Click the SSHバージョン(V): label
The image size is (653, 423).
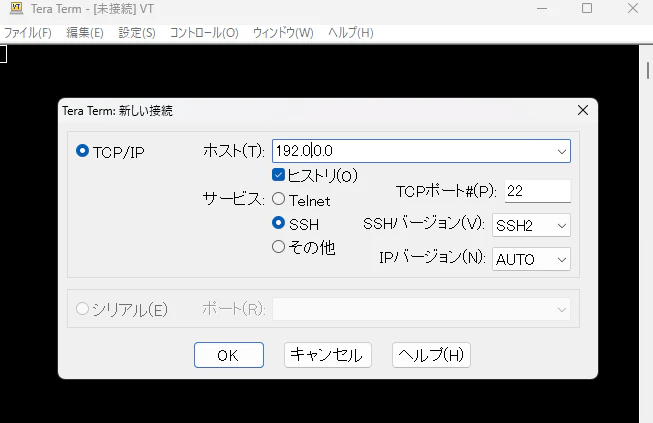coord(424,224)
